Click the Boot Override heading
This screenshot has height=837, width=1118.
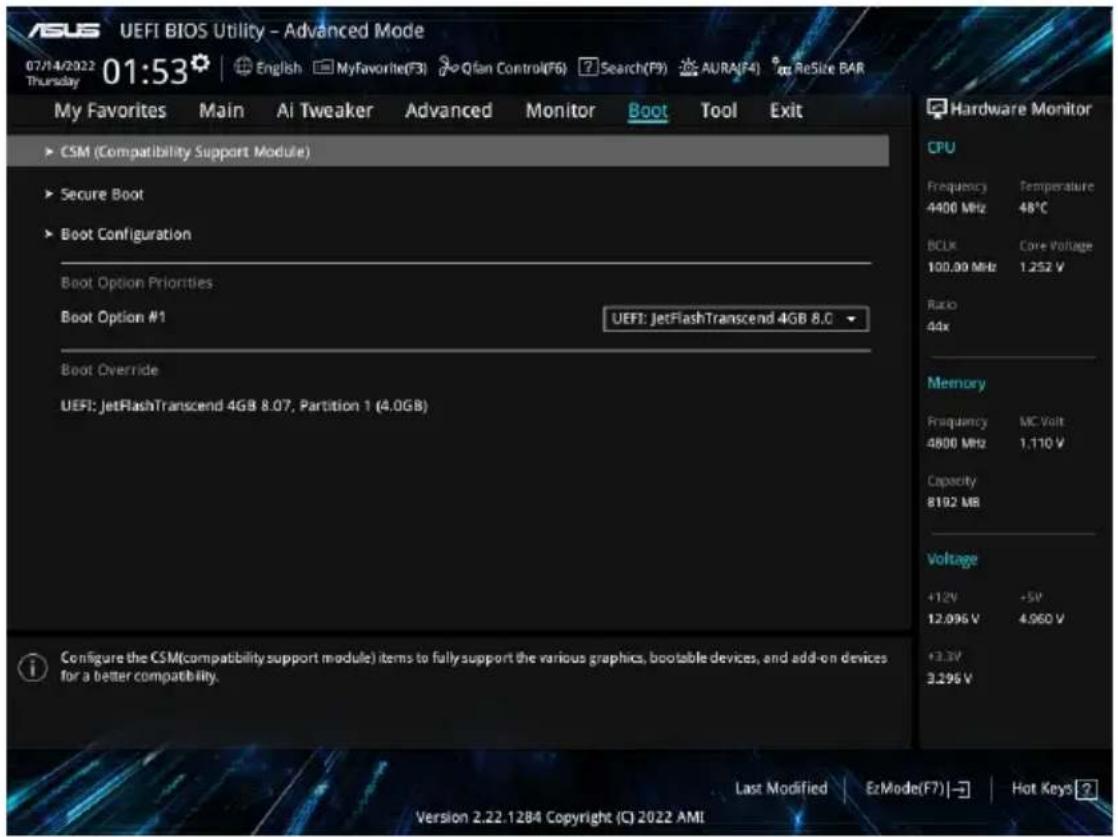[109, 370]
